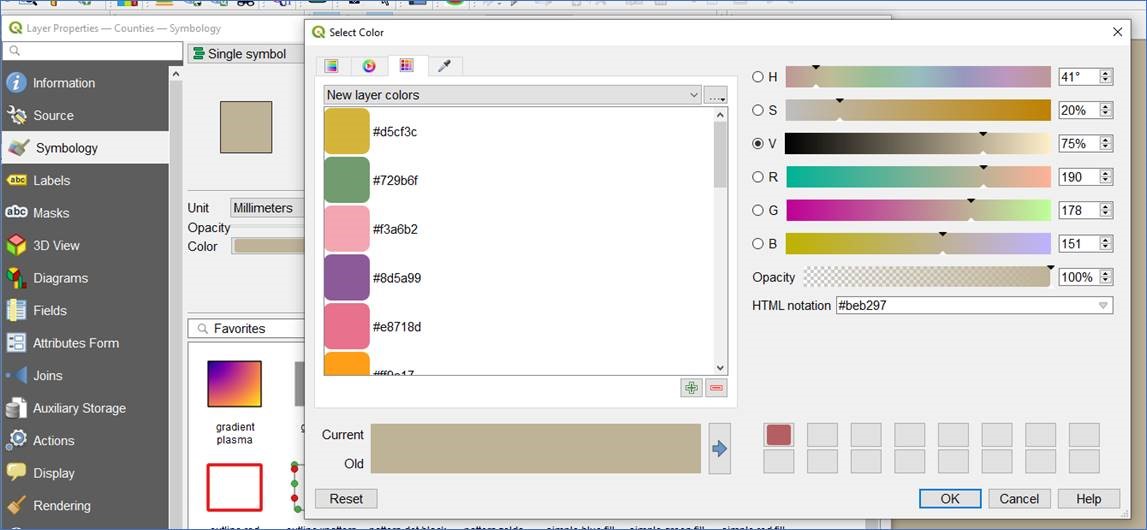Screen dimensions: 1147x530
Task: Select the red saved custom color swatch
Action: click(x=779, y=435)
